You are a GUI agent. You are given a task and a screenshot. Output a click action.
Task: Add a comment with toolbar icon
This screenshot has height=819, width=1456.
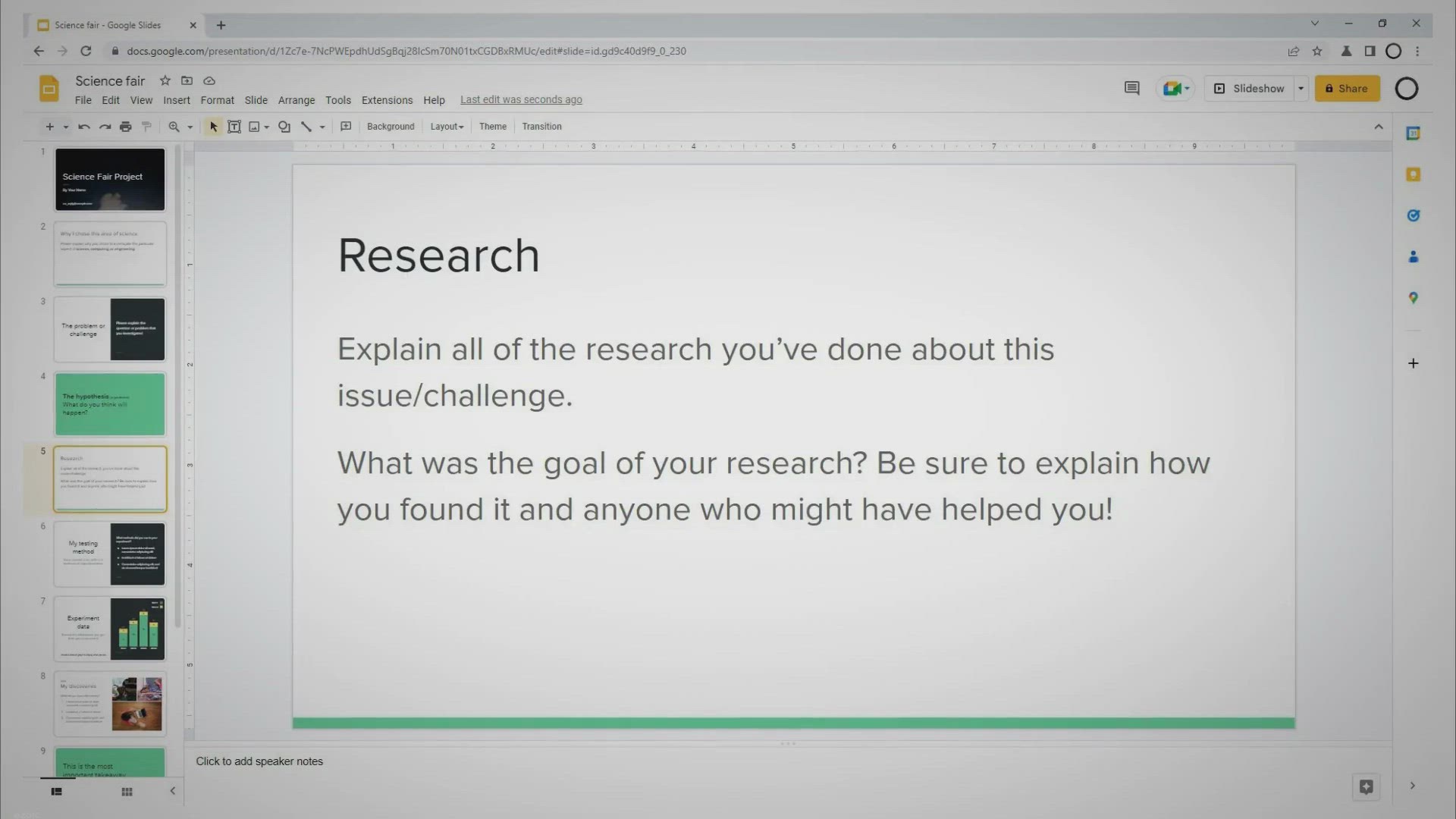click(x=346, y=127)
